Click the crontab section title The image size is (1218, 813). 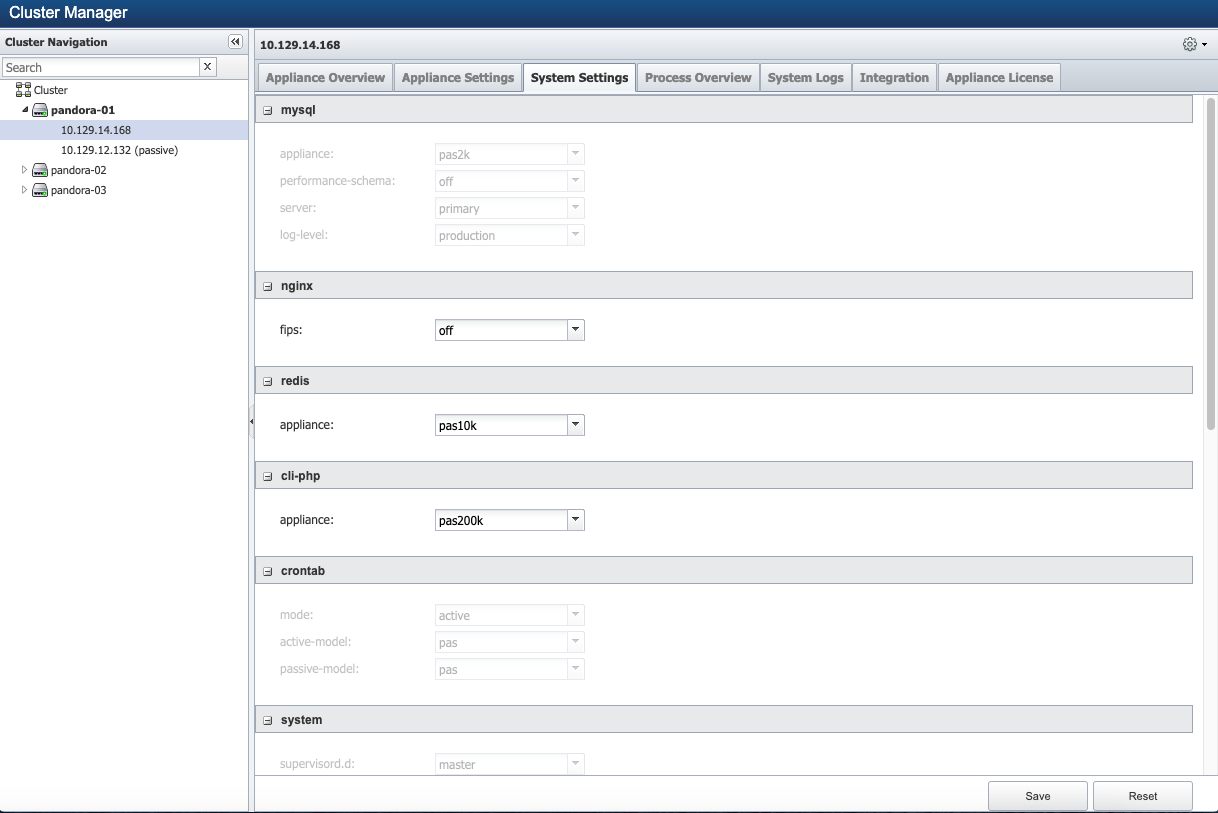[303, 571]
